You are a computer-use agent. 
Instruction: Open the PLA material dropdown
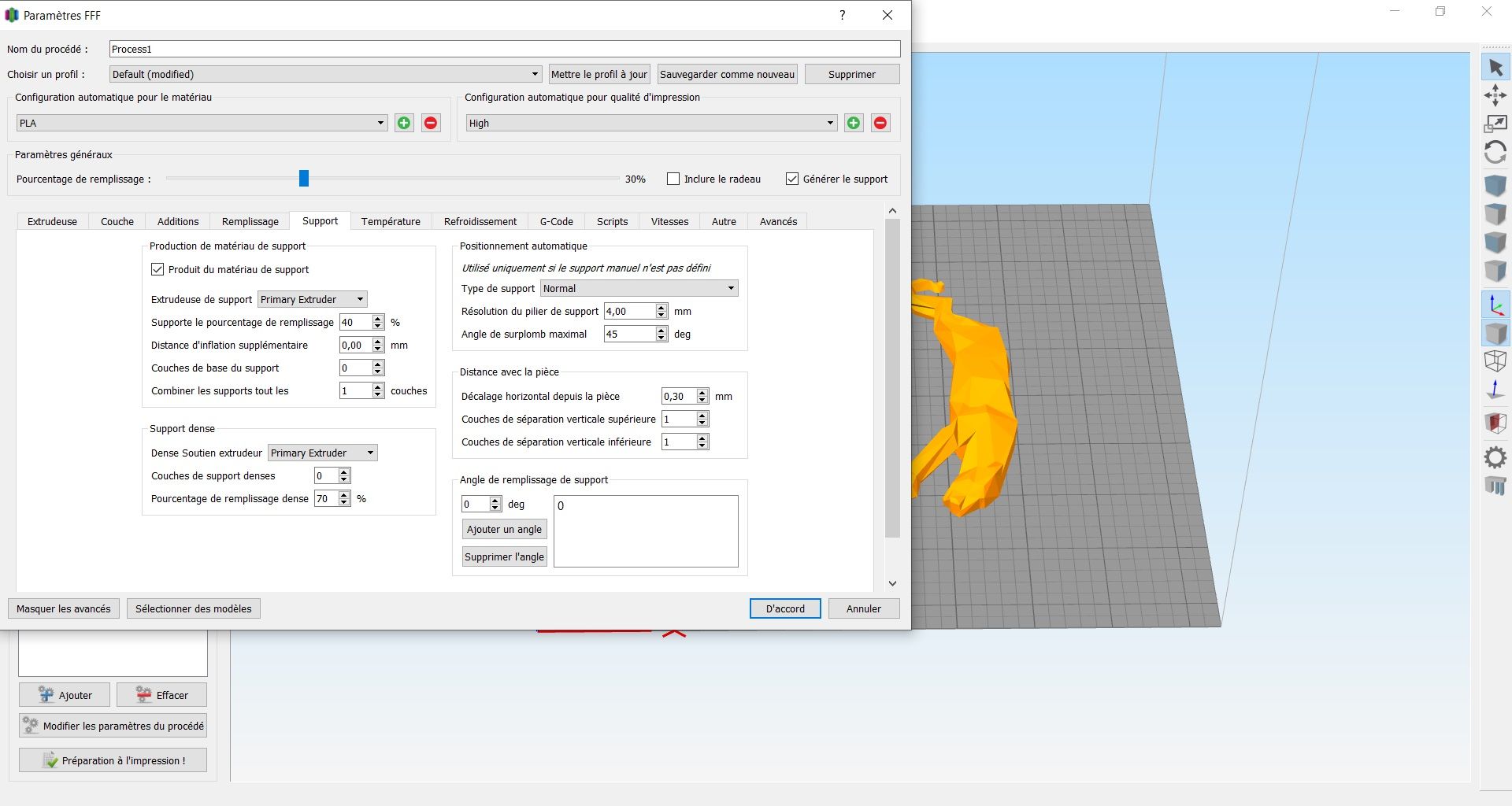tap(202, 123)
